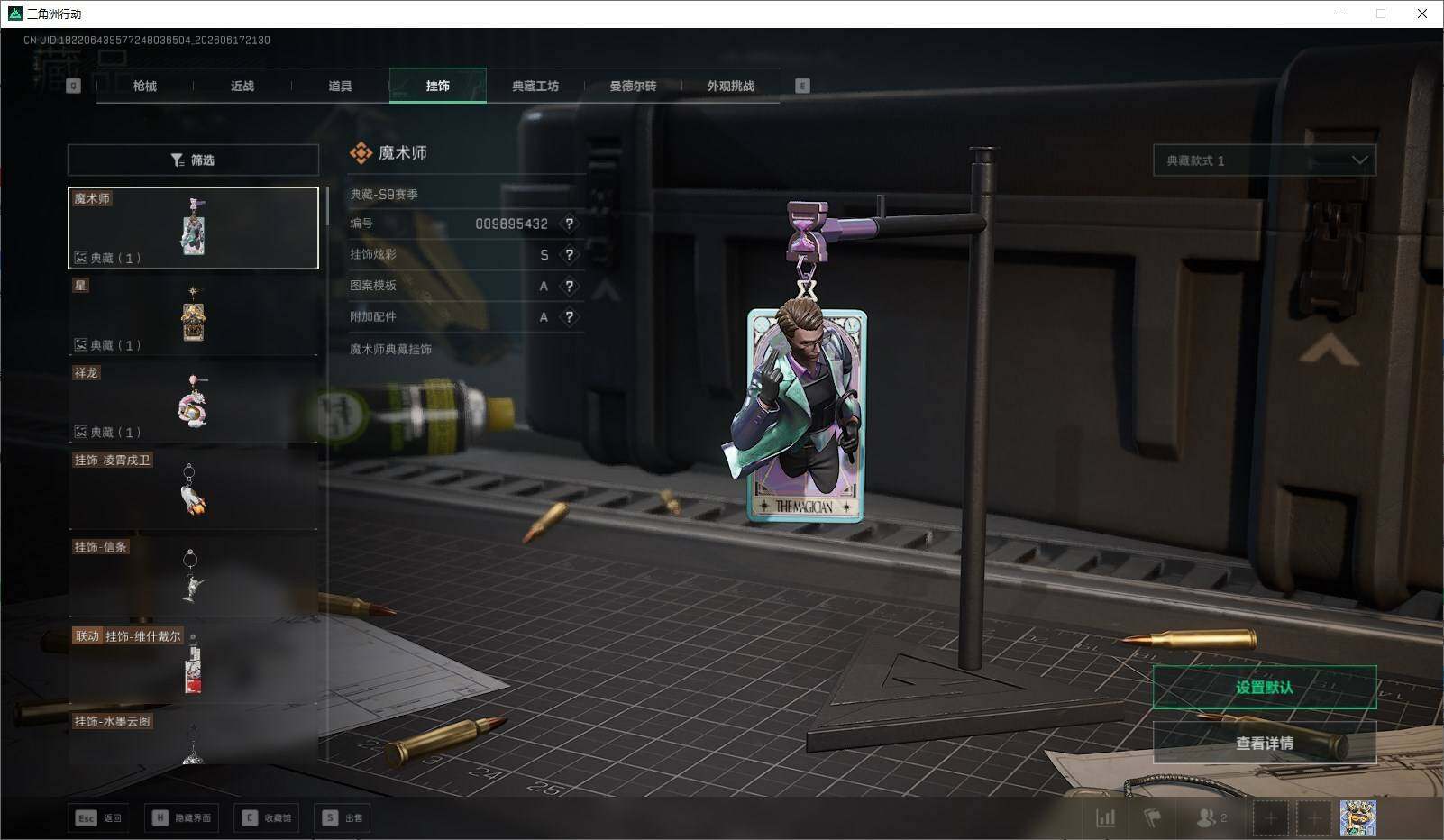The height and width of the screenshot is (840, 1444).
Task: Click the H 隐藏界面 button
Action: click(x=181, y=817)
